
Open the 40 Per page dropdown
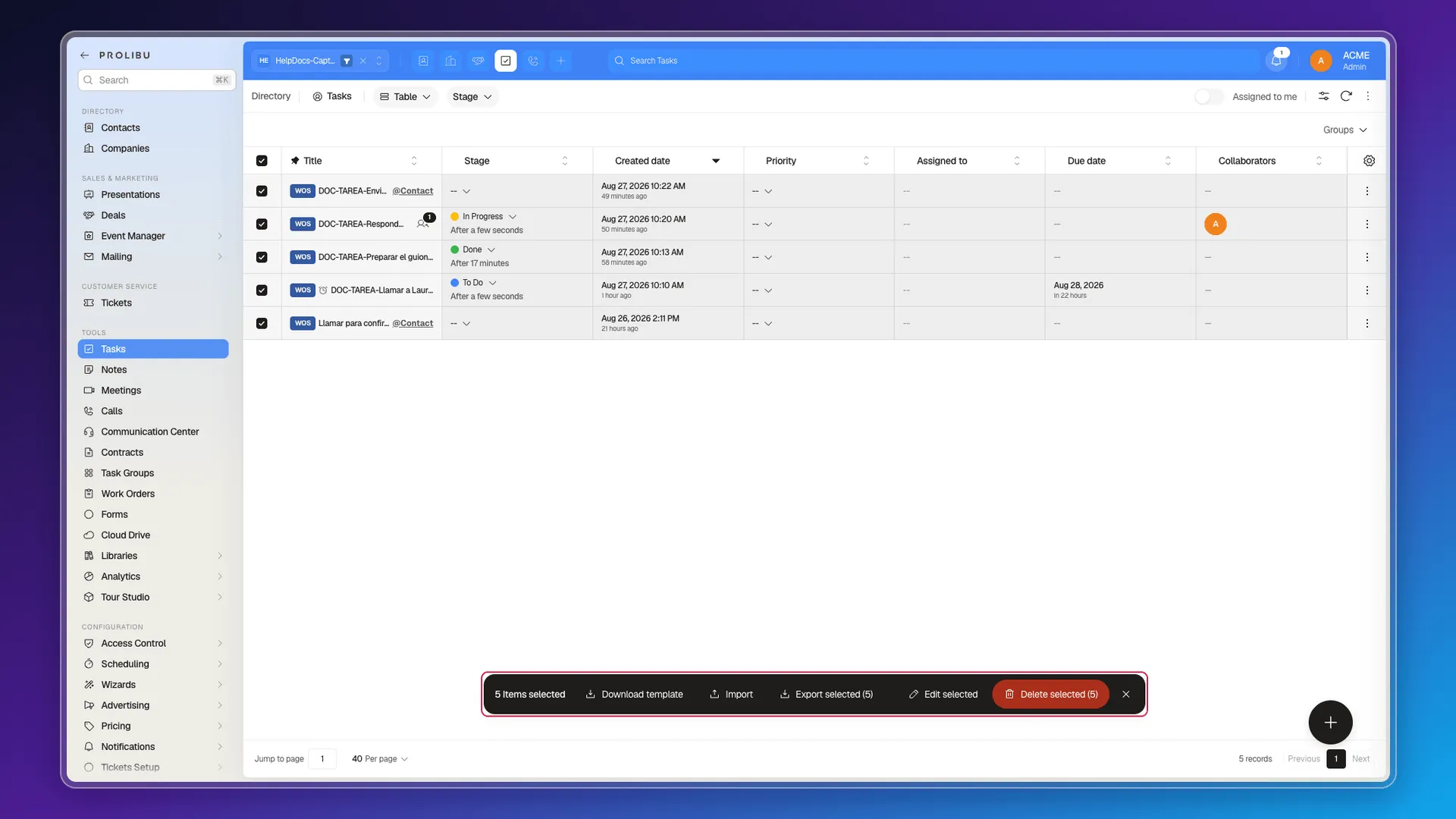coord(379,758)
